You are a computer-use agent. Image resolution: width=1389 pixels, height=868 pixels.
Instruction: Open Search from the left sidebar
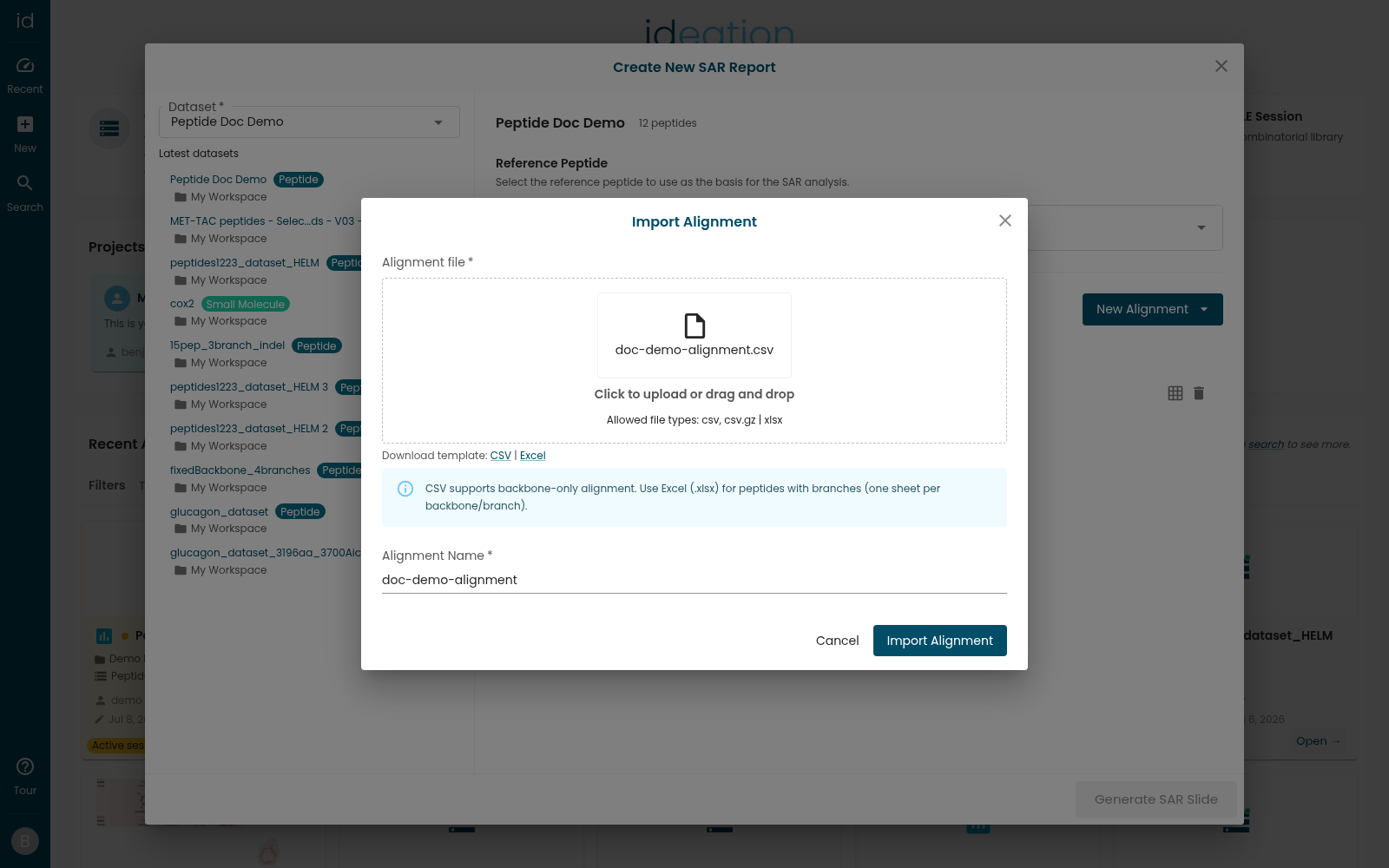coord(25,193)
